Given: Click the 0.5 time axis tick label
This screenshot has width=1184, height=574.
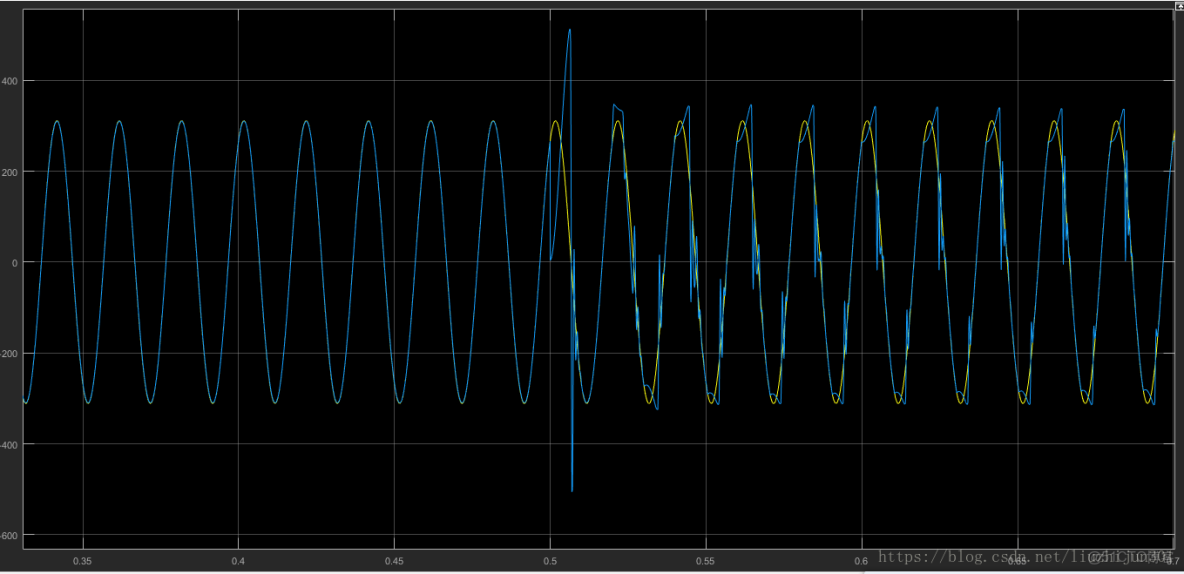Looking at the screenshot, I should coord(550,561).
